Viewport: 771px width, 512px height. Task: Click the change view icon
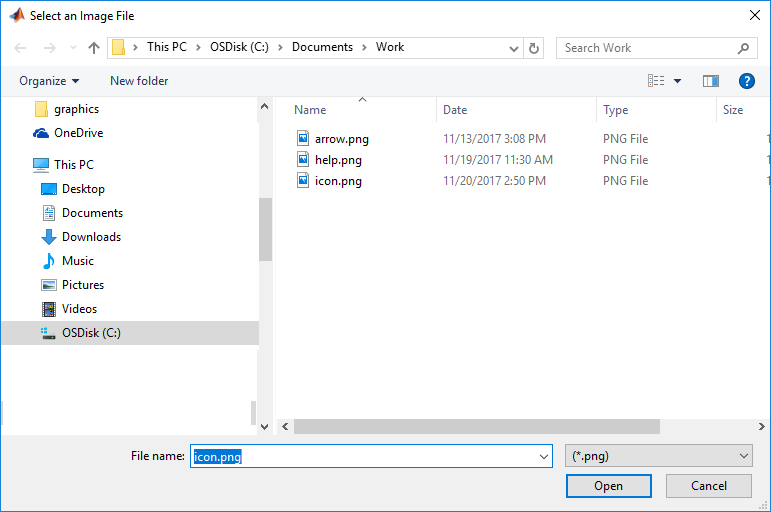coord(656,81)
